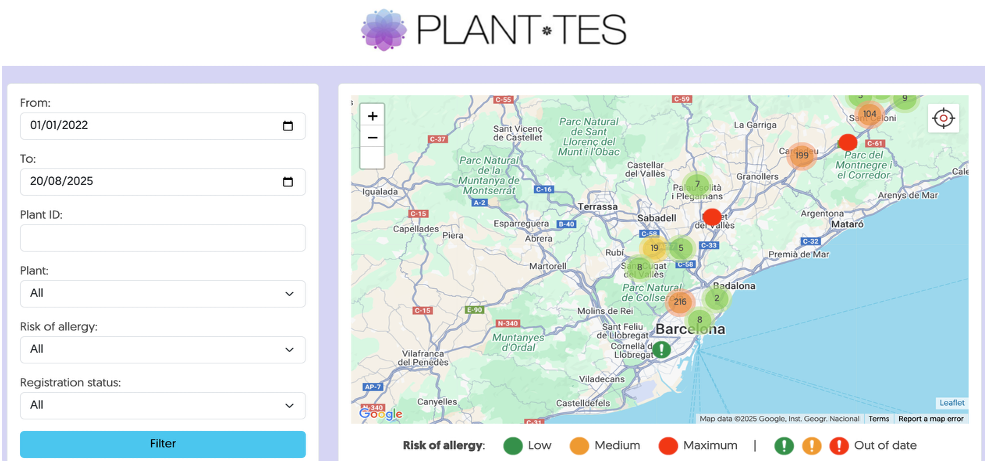
Task: Click green out-of-date exclamation map marker
Action: tap(662, 349)
